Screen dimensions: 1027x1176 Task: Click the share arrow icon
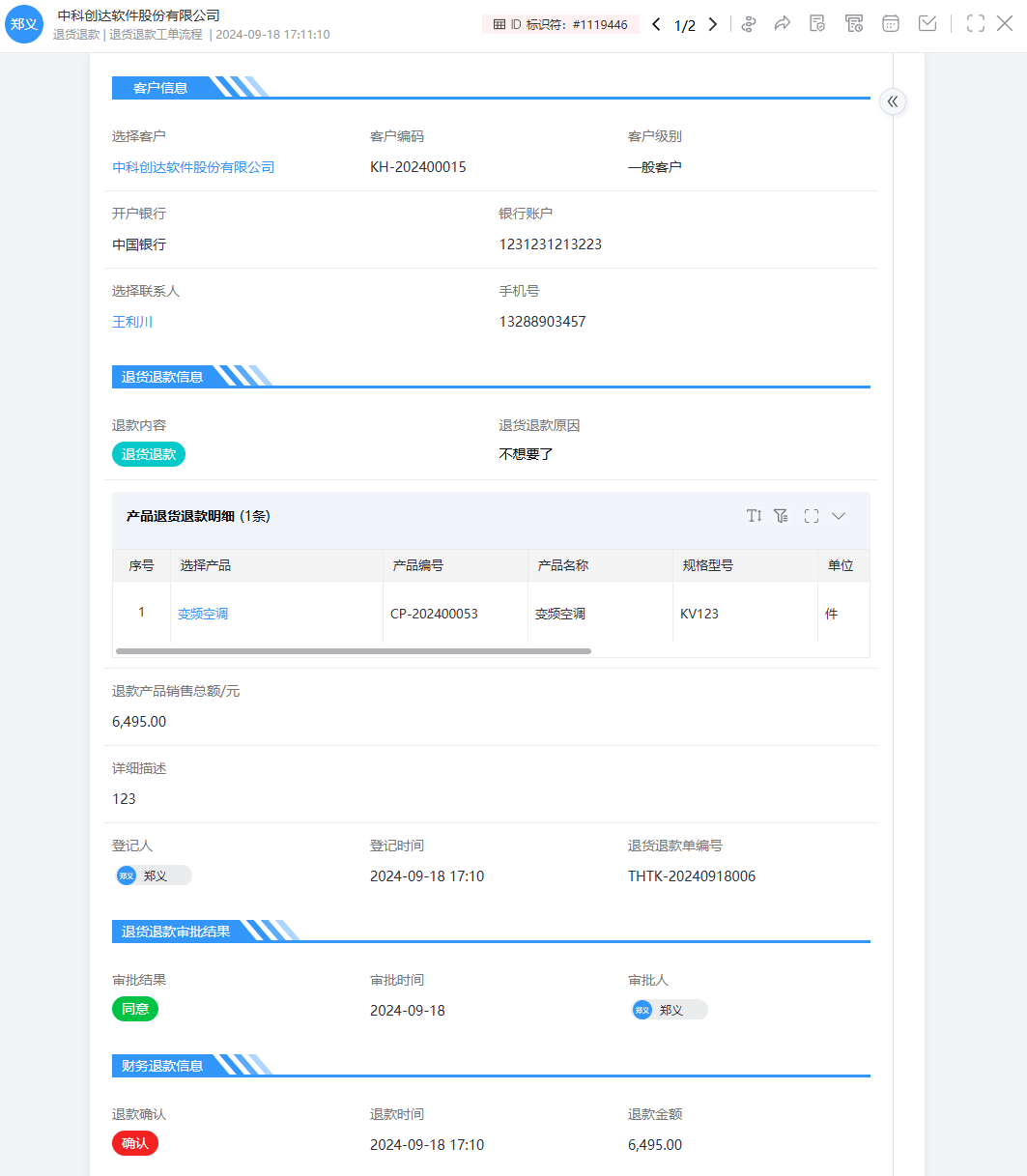(x=783, y=24)
